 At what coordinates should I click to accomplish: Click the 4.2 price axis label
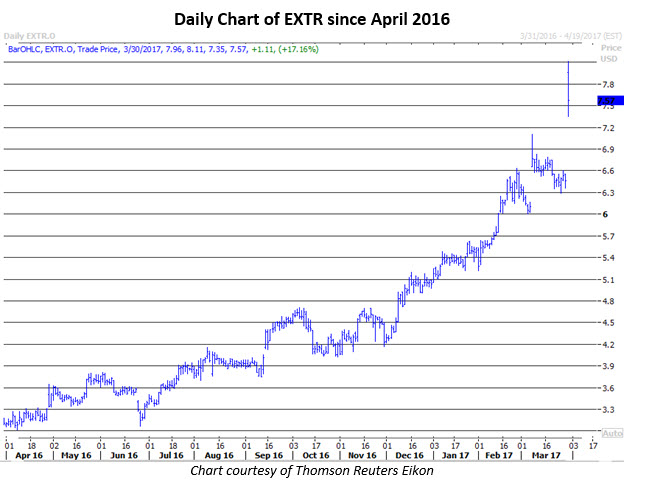coord(608,345)
